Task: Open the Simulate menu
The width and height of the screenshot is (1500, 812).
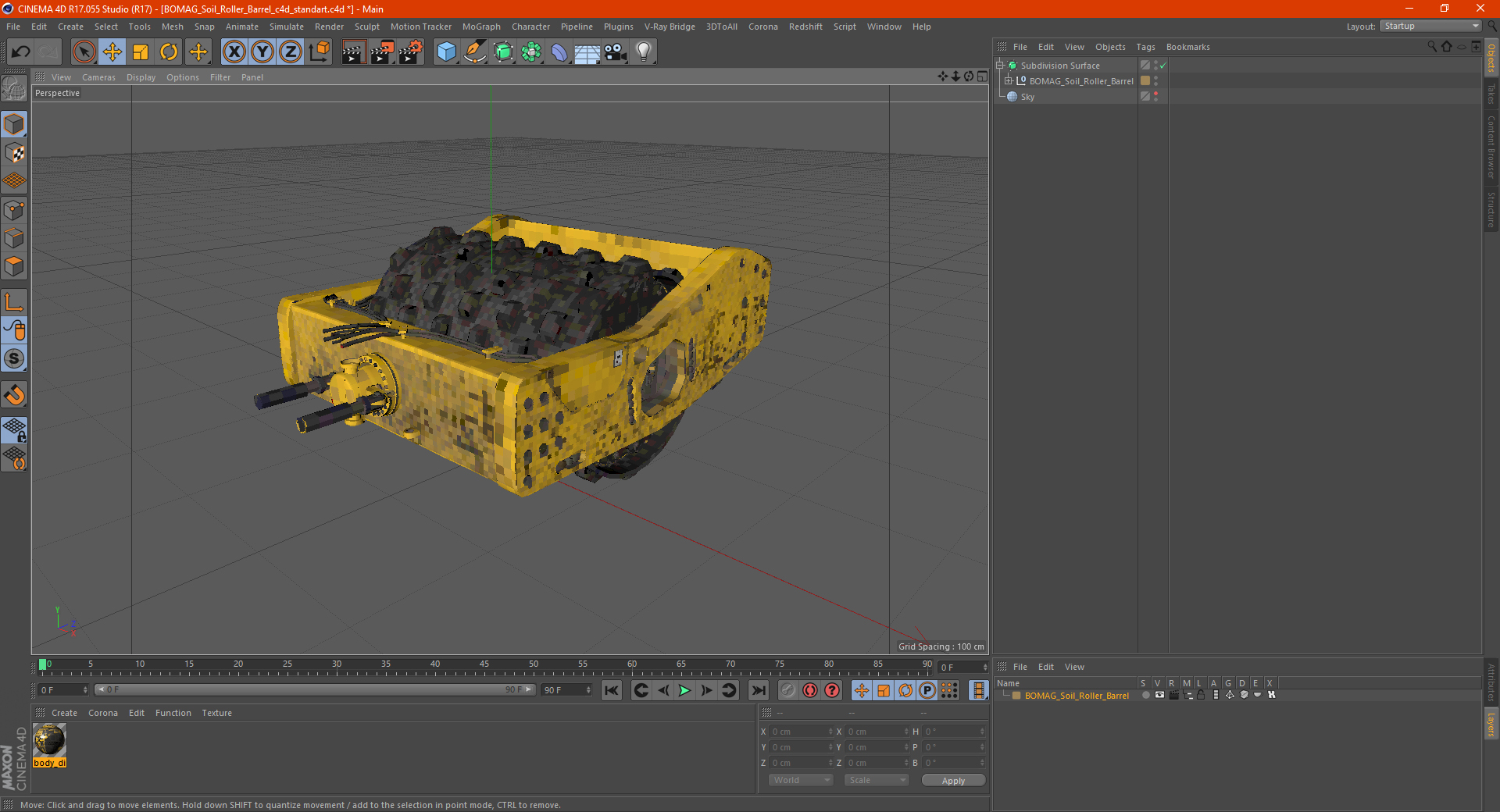Action: tap(287, 27)
